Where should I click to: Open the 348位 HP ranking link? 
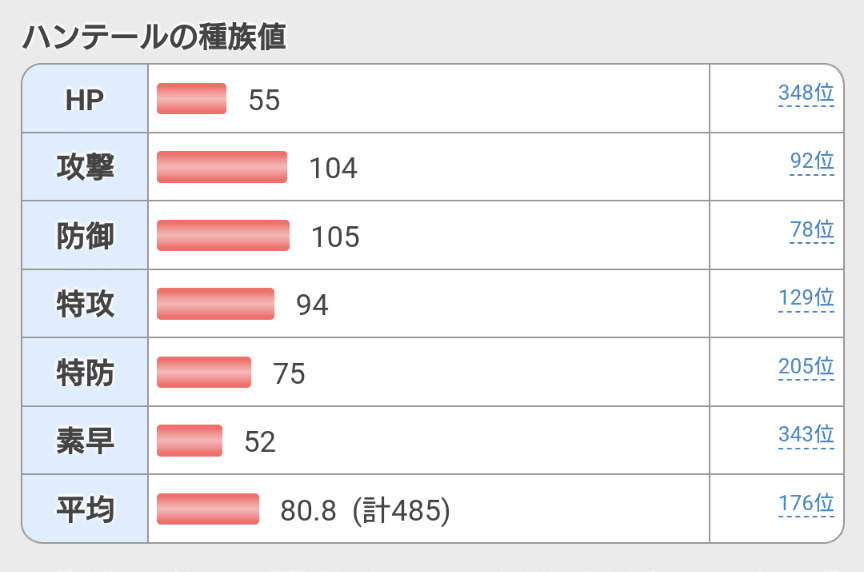tap(805, 94)
